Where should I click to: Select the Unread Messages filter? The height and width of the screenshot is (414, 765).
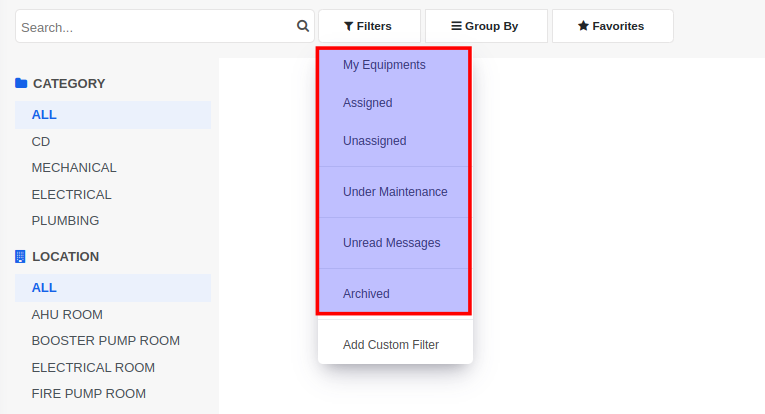(x=395, y=243)
